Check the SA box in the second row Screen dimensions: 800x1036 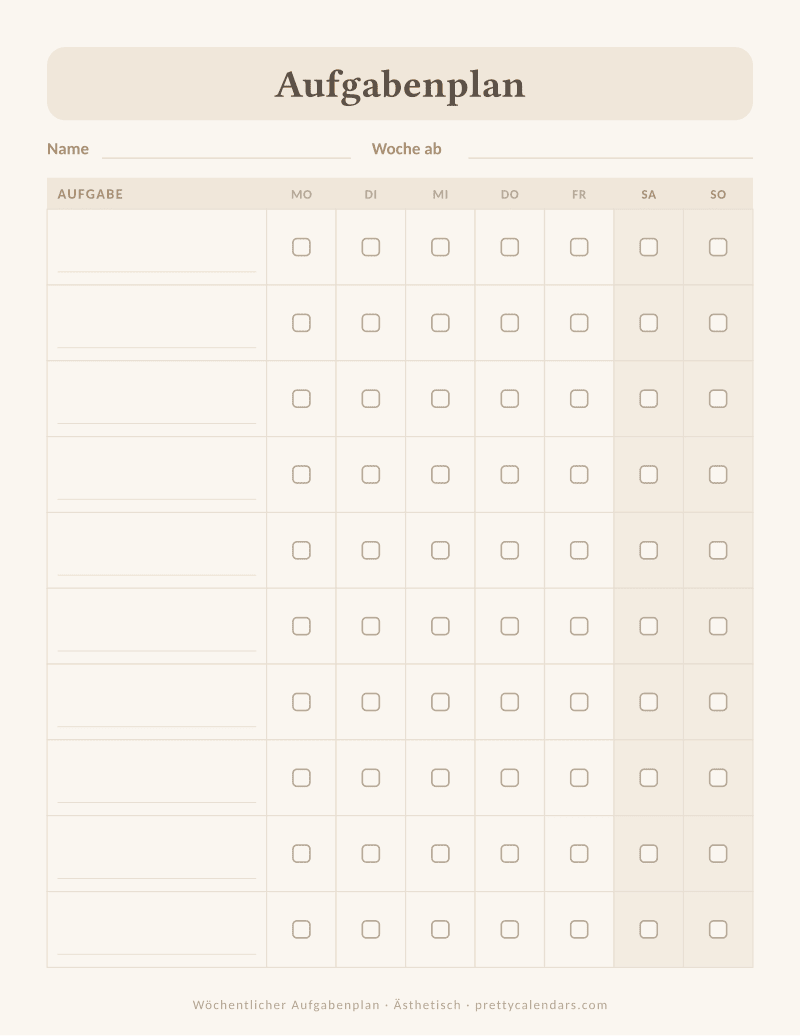(649, 323)
